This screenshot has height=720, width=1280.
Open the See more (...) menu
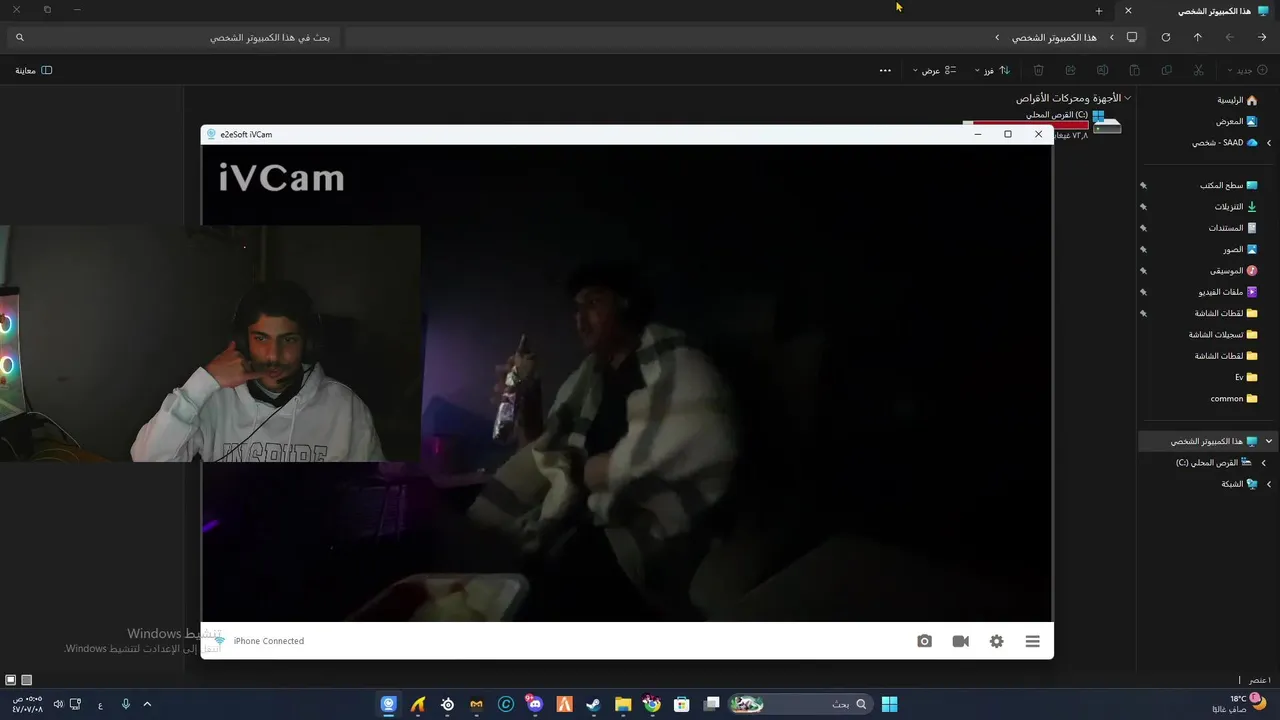pyautogui.click(x=885, y=70)
